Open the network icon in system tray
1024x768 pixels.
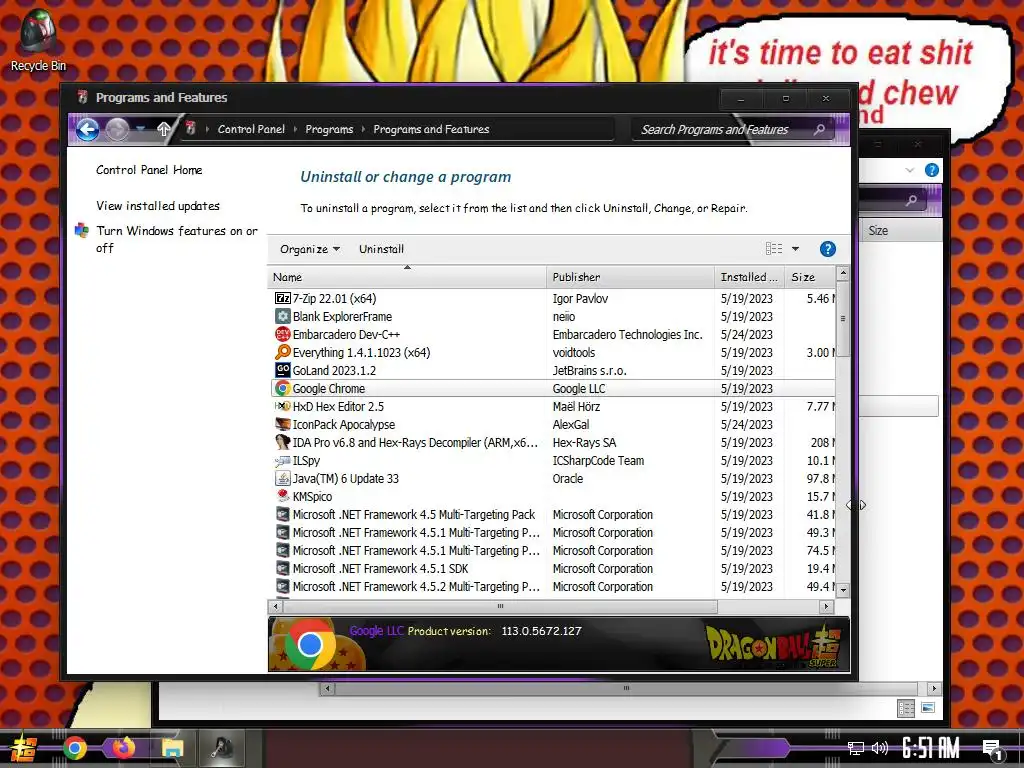coord(855,748)
